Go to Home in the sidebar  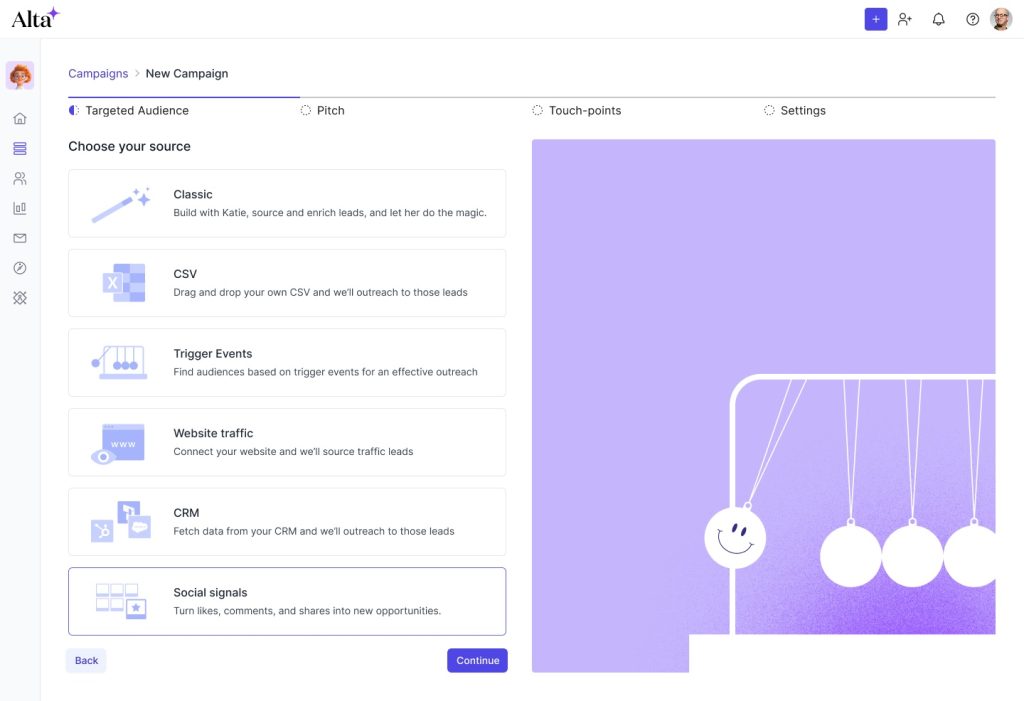click(20, 119)
